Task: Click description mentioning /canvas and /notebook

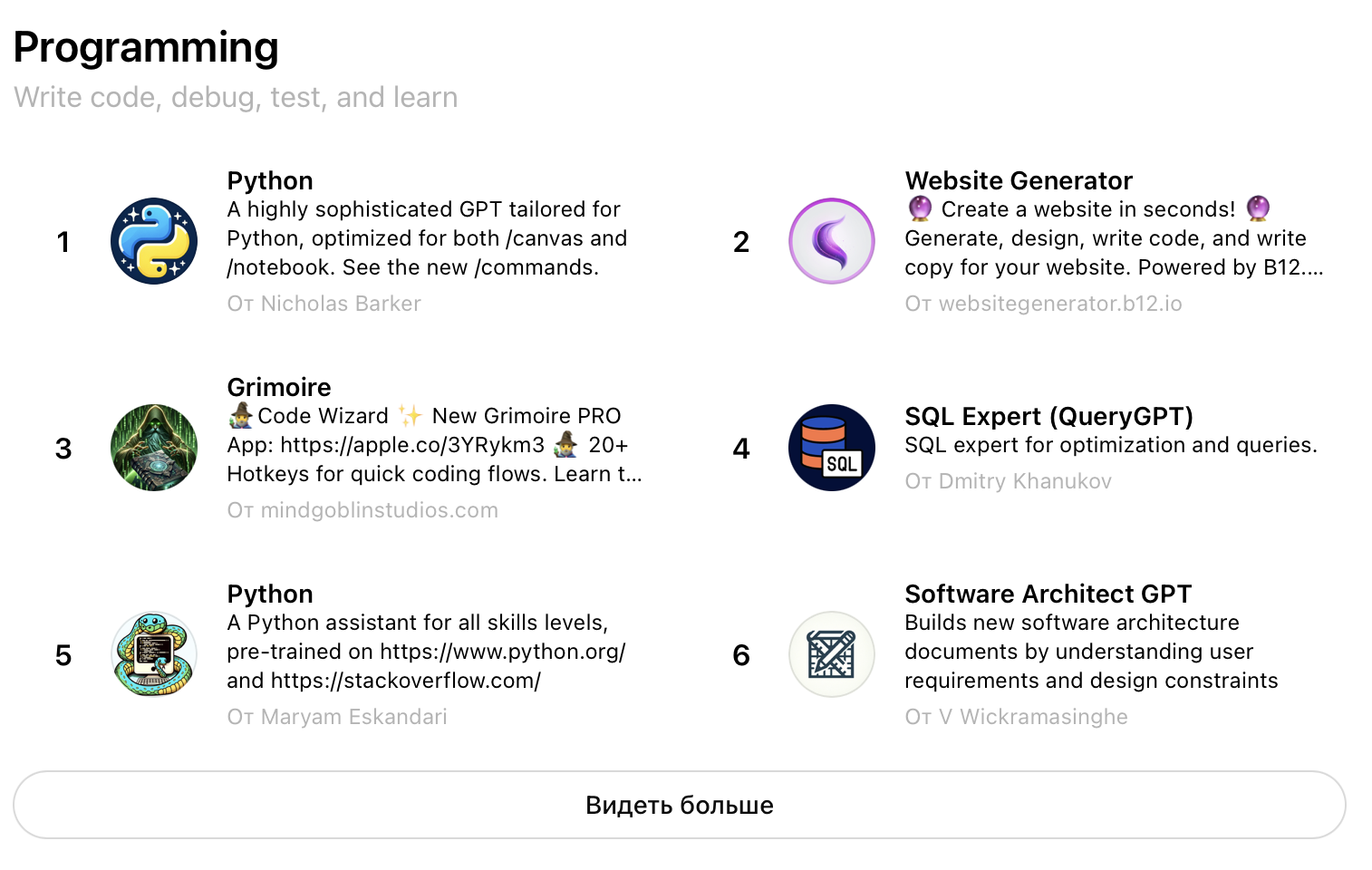Action: [427, 238]
